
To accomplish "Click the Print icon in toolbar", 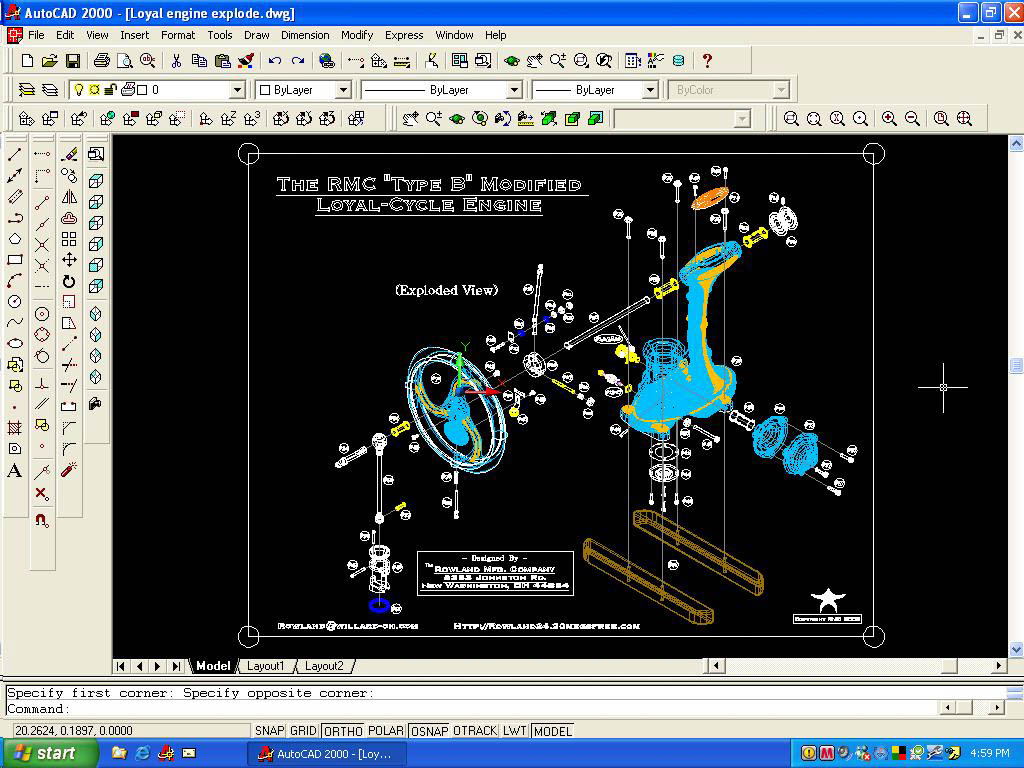I will coord(101,61).
